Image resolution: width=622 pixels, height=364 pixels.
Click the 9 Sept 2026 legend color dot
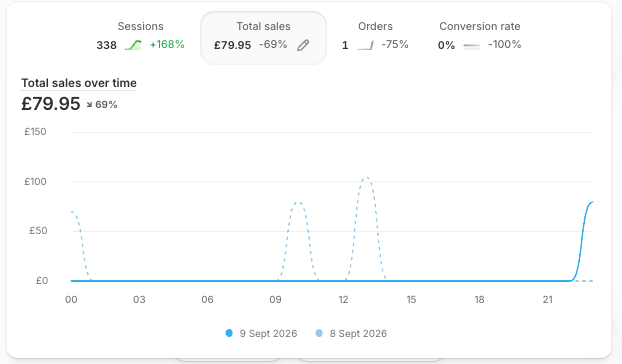pos(229,333)
